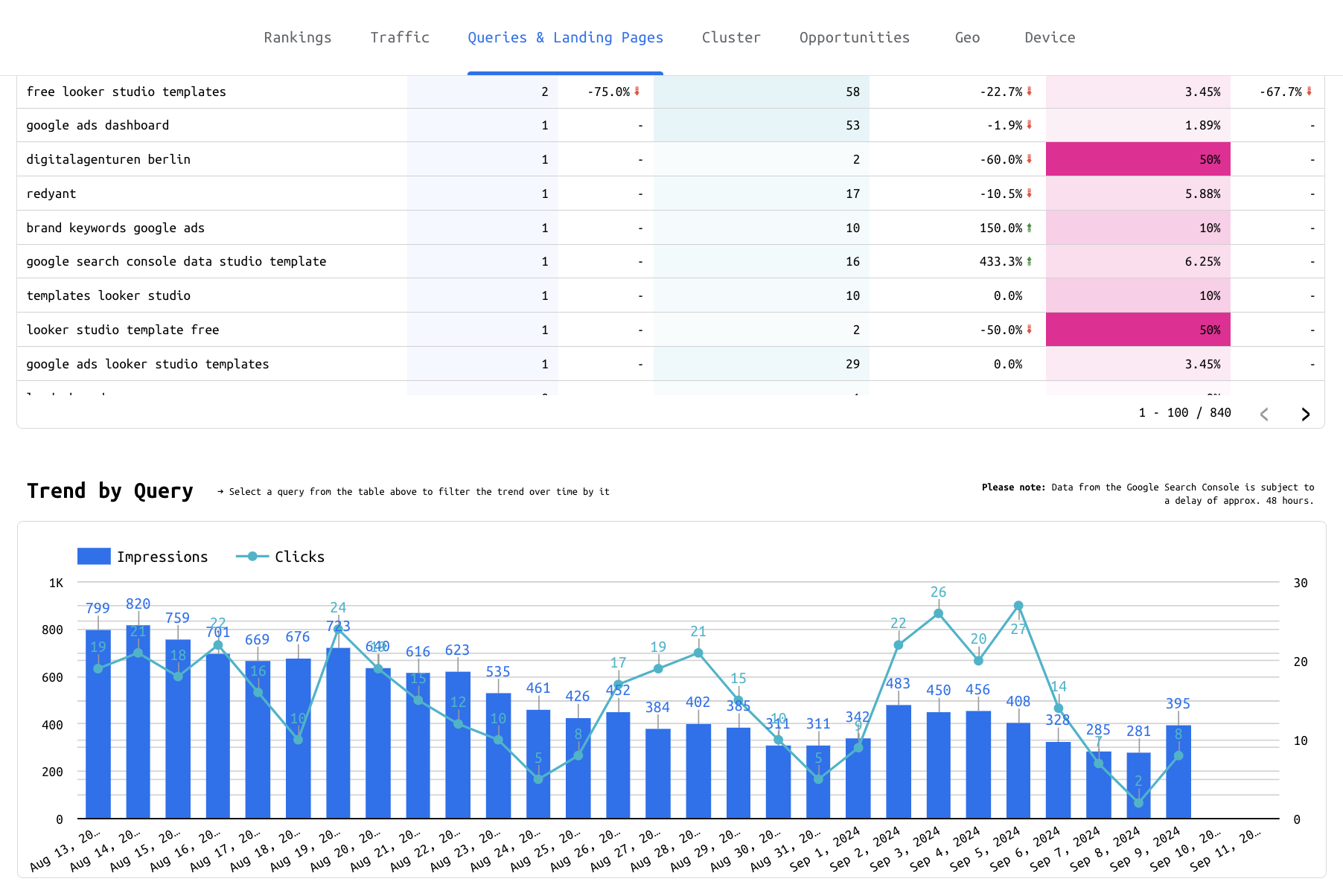1343x896 pixels.
Task: Click the 1 - 100 / 840 pagination text
Action: pyautogui.click(x=1184, y=412)
